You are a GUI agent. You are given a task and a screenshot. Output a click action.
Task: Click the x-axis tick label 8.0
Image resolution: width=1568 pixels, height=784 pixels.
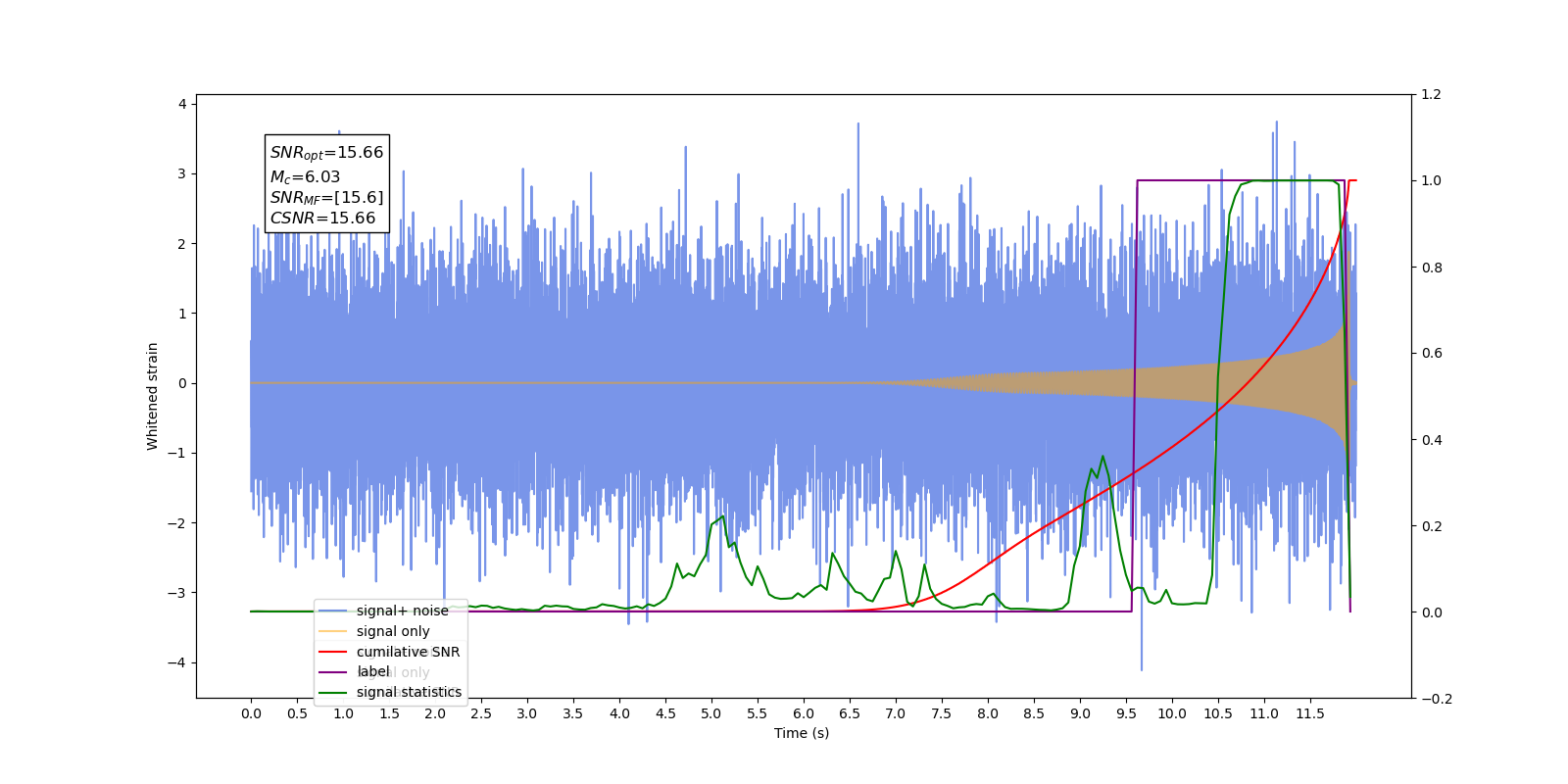988,713
